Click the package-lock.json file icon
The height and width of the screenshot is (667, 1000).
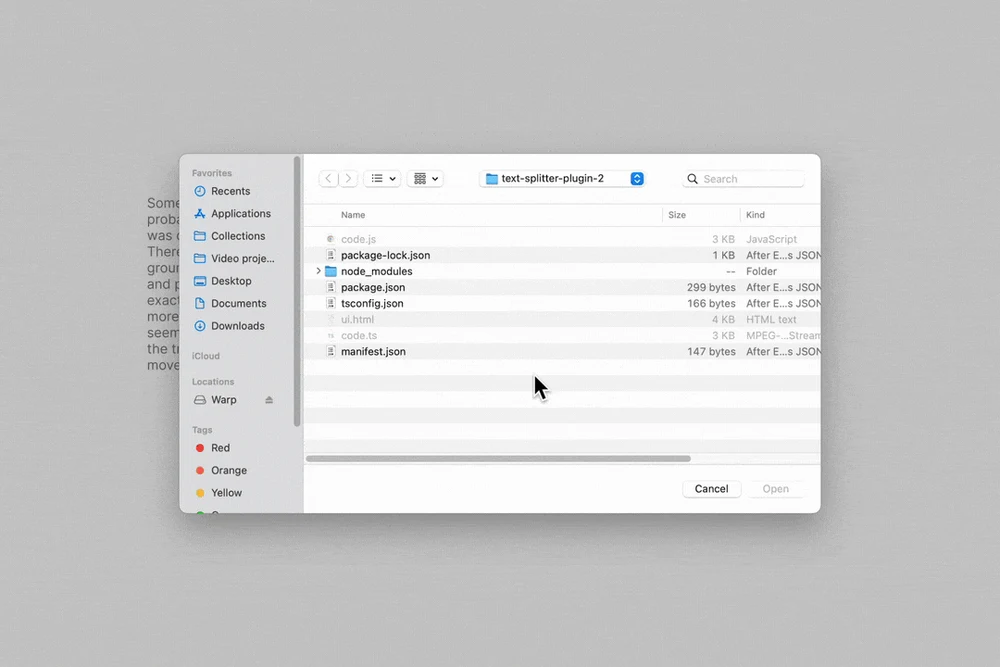pos(330,255)
